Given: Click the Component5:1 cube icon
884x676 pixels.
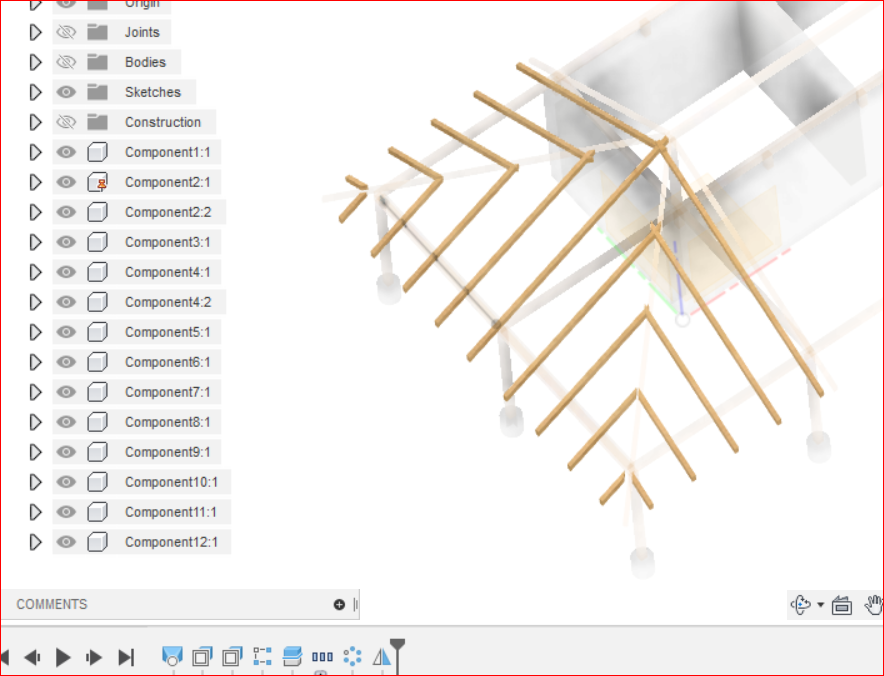Looking at the screenshot, I should click(x=97, y=332).
